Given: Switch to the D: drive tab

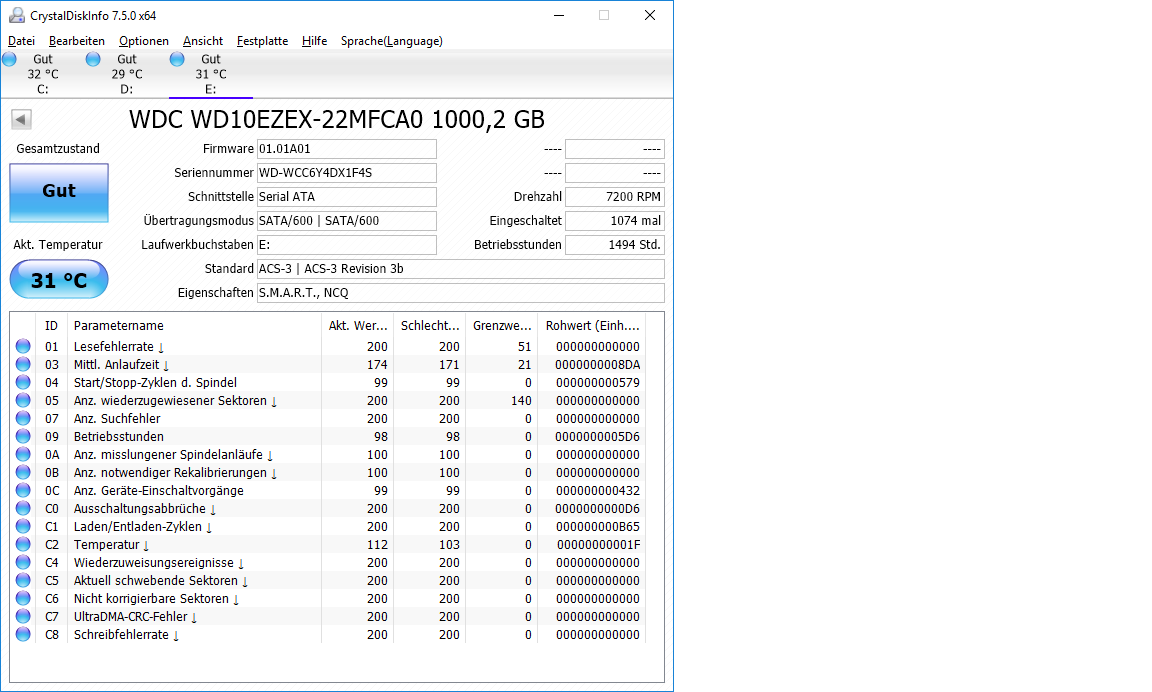Looking at the screenshot, I should (x=126, y=74).
